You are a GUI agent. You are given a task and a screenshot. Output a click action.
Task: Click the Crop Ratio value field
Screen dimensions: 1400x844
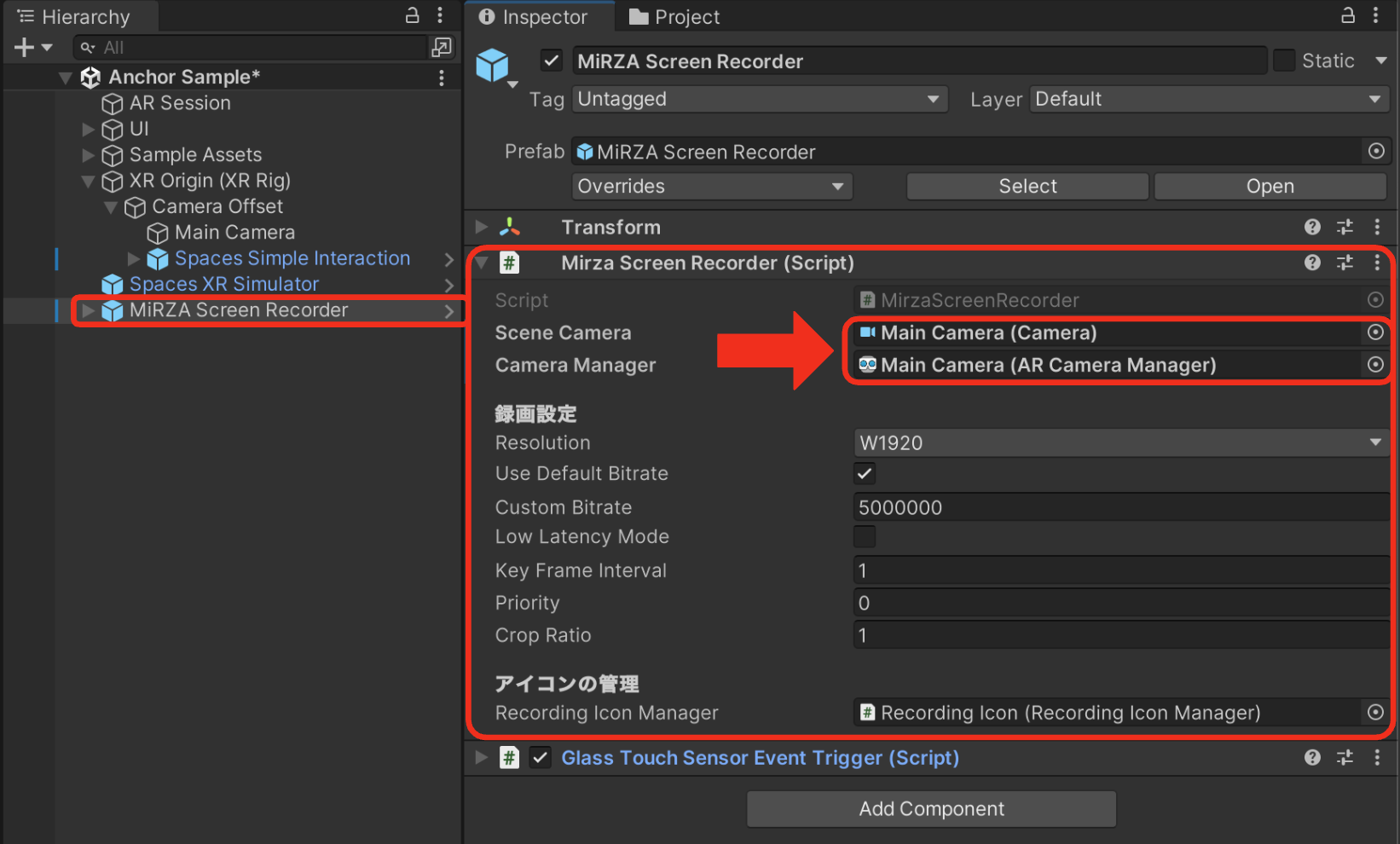click(x=1121, y=635)
